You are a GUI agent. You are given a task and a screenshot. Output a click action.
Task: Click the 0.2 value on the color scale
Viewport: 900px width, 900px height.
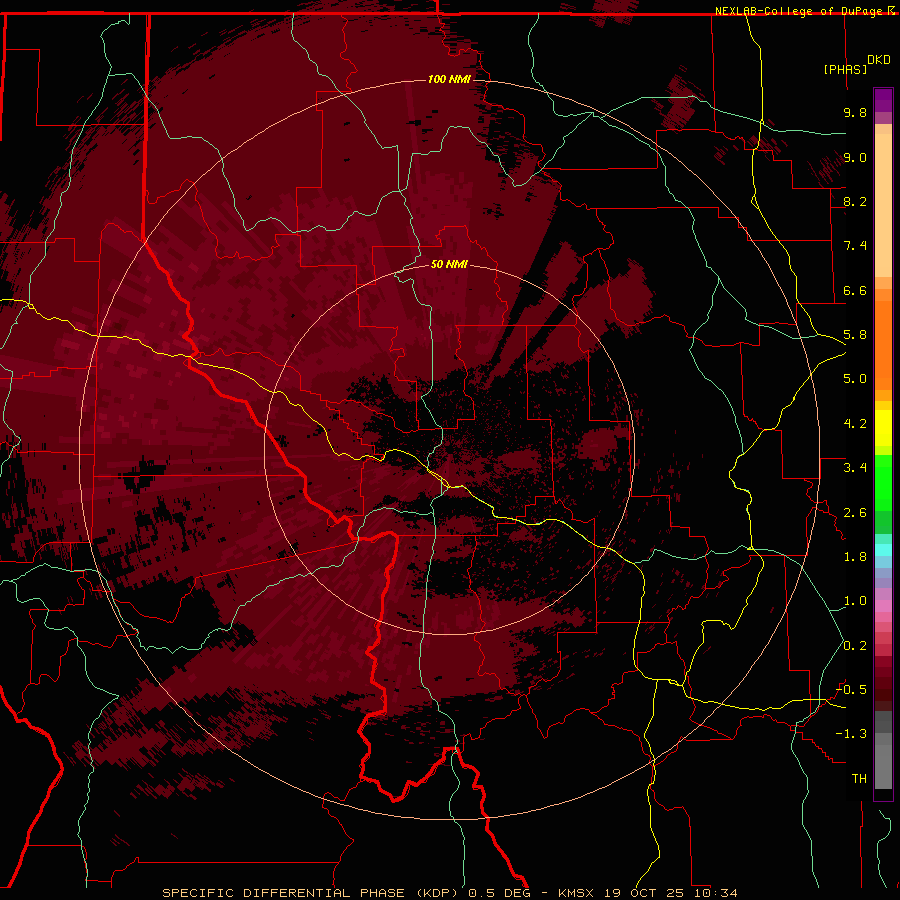[855, 646]
